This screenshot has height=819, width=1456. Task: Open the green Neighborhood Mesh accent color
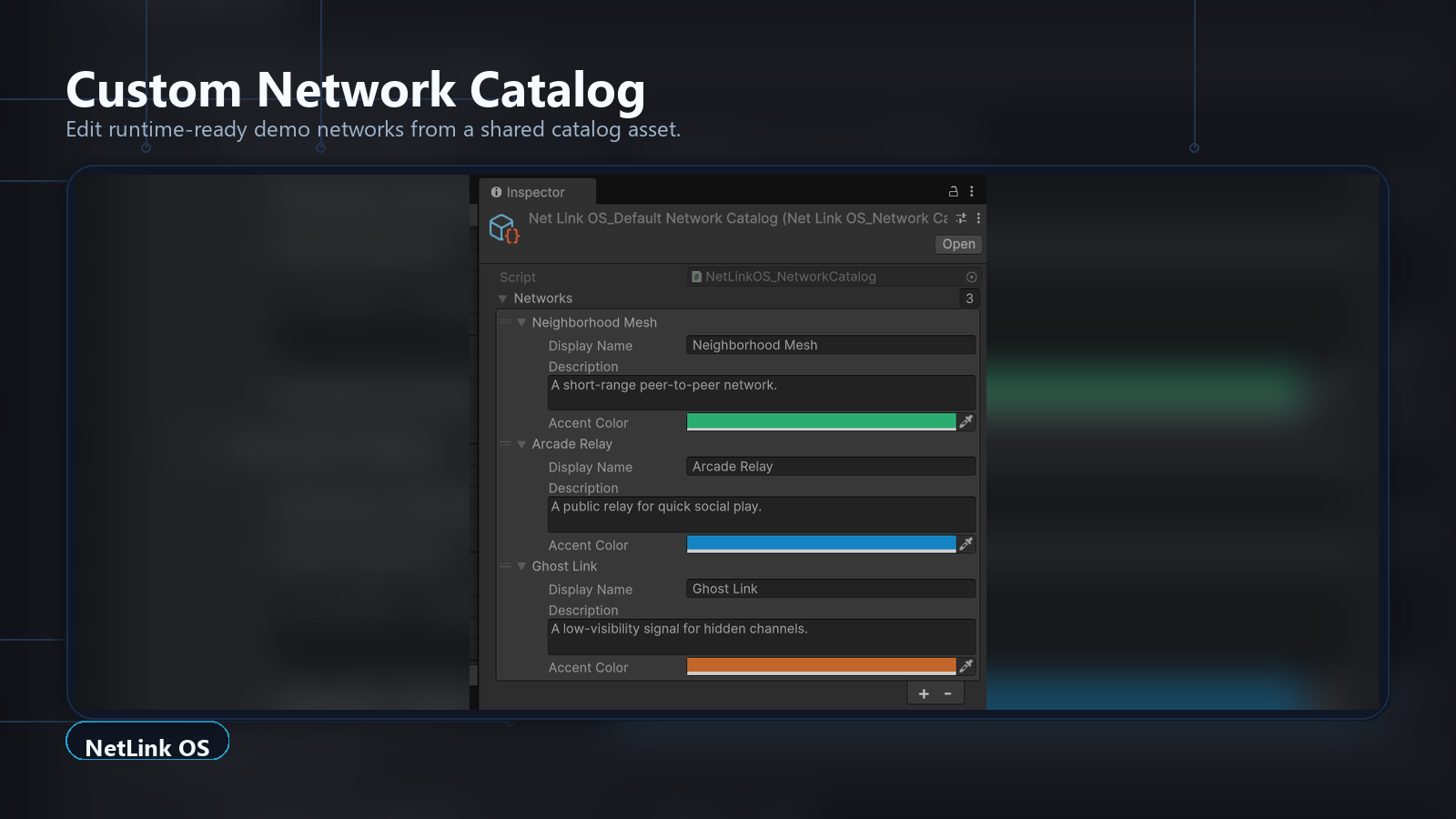click(821, 421)
